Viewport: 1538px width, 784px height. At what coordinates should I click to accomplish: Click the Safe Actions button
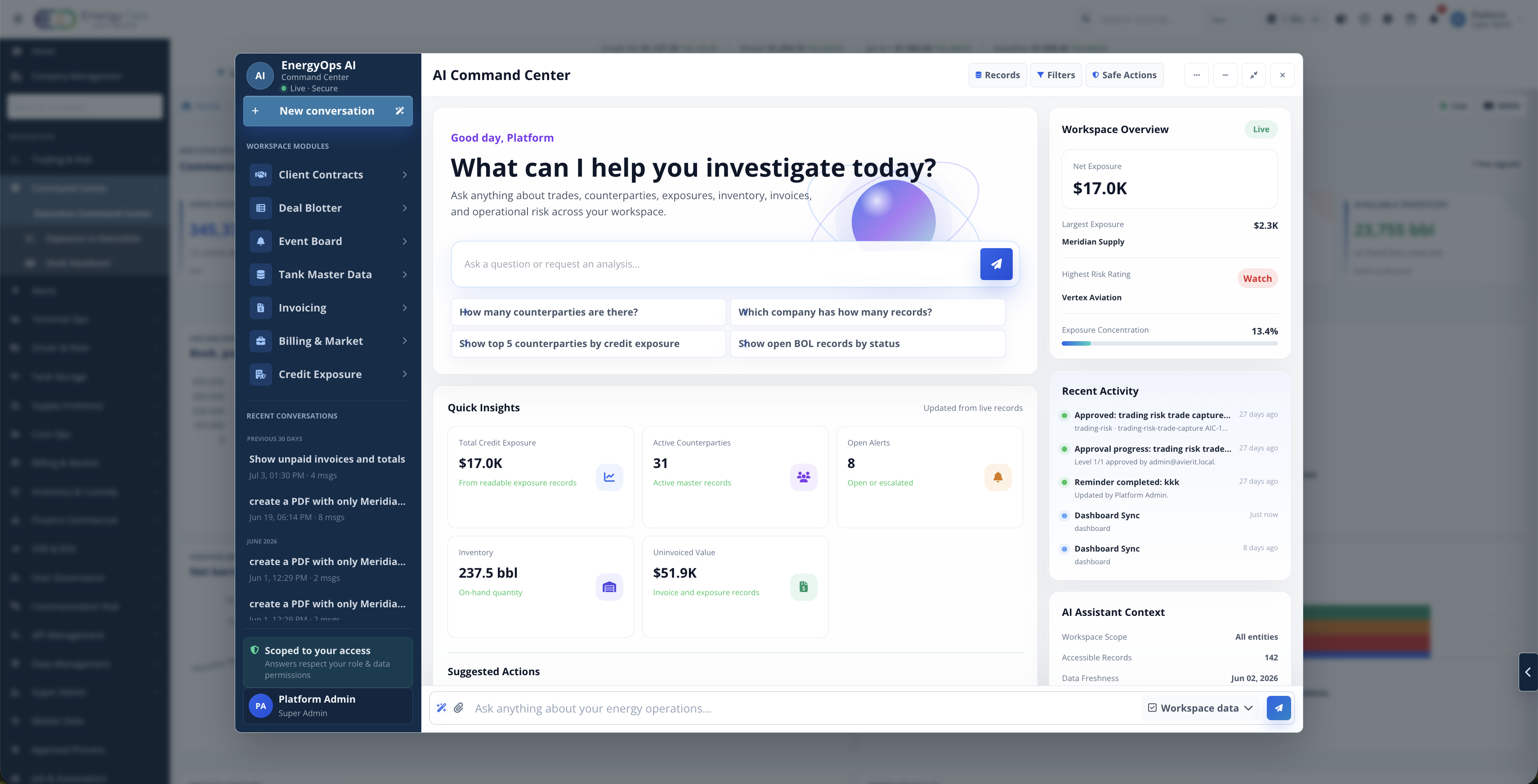(x=1124, y=75)
